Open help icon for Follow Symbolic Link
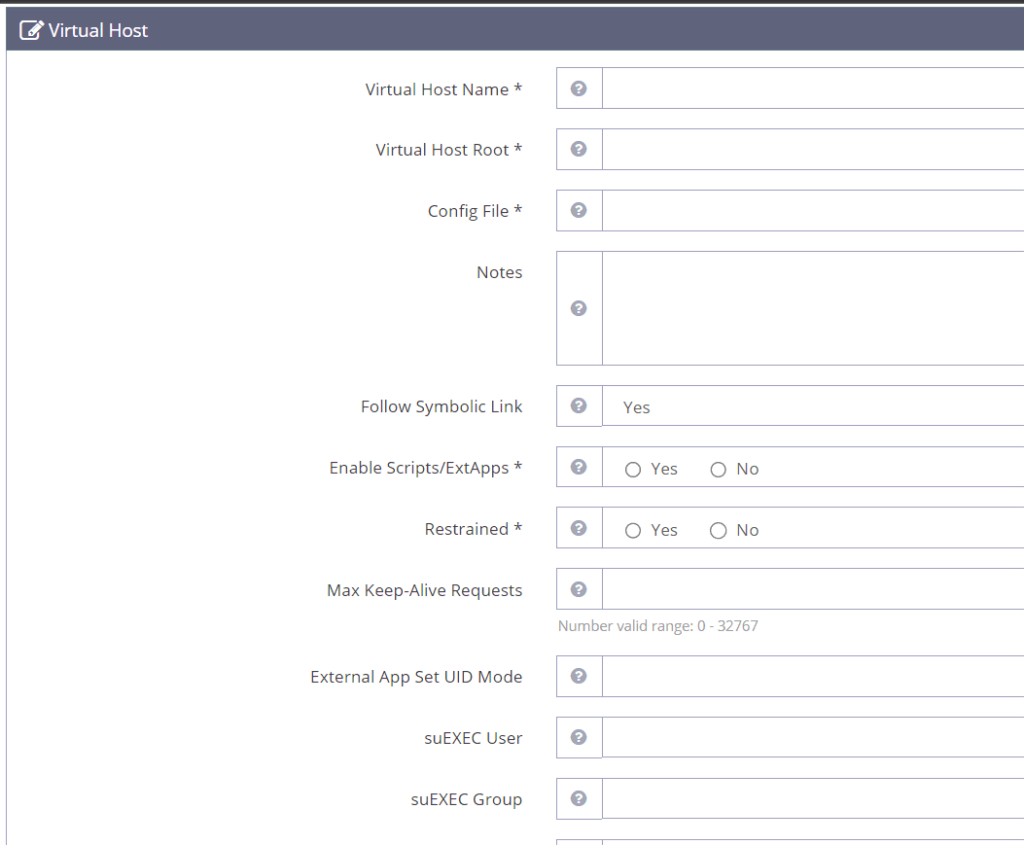The width and height of the screenshot is (1024, 845). tap(579, 406)
